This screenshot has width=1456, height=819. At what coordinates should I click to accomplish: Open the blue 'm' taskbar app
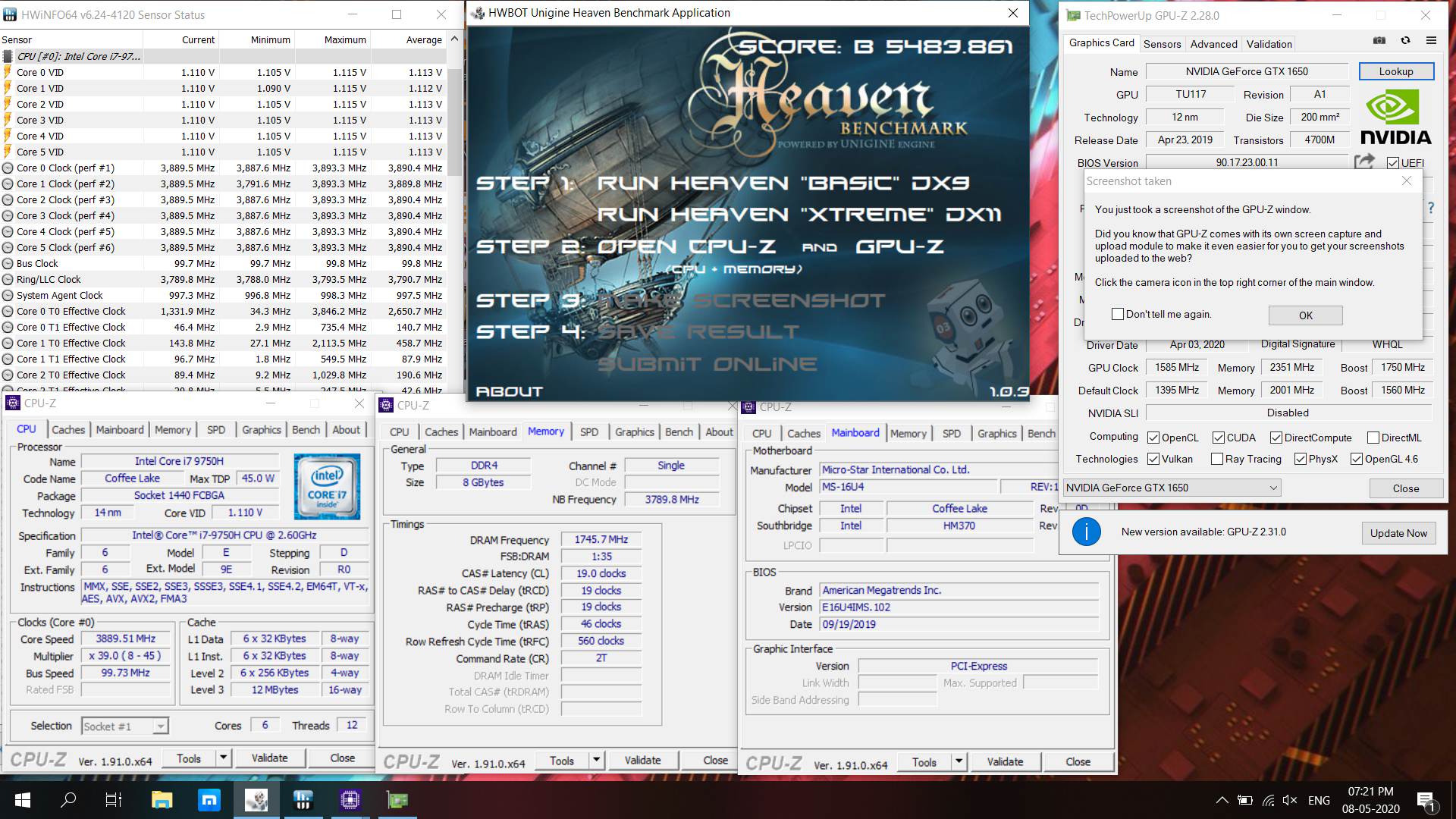pyautogui.click(x=209, y=800)
